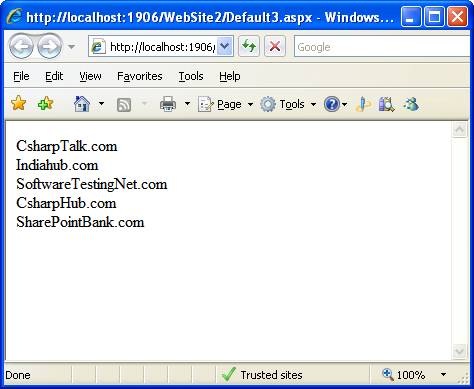
Task: Click the Add to Favorites icon
Action: tap(45, 103)
